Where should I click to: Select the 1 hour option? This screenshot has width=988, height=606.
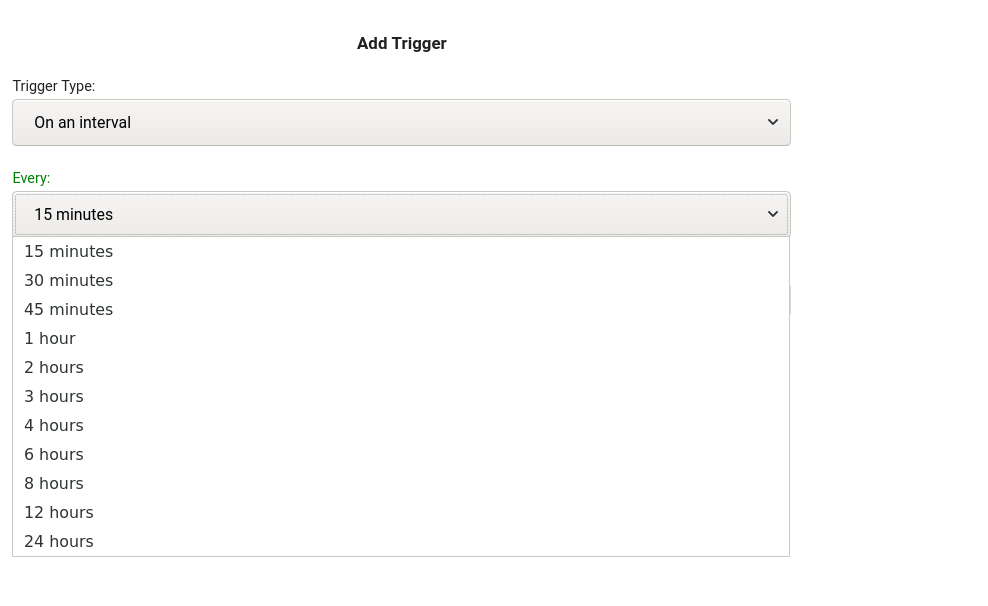(50, 338)
